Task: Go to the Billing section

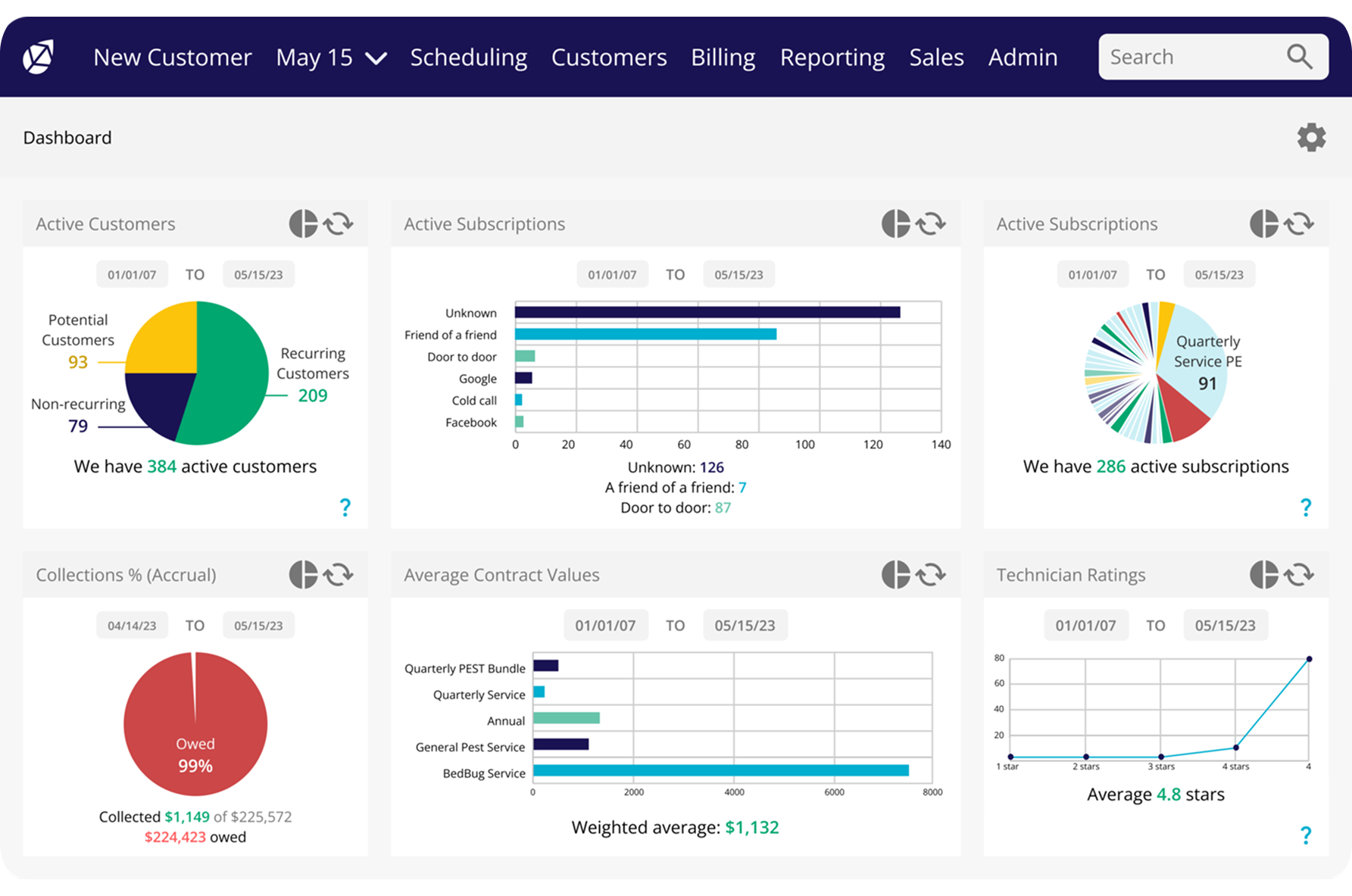Action: (x=723, y=58)
